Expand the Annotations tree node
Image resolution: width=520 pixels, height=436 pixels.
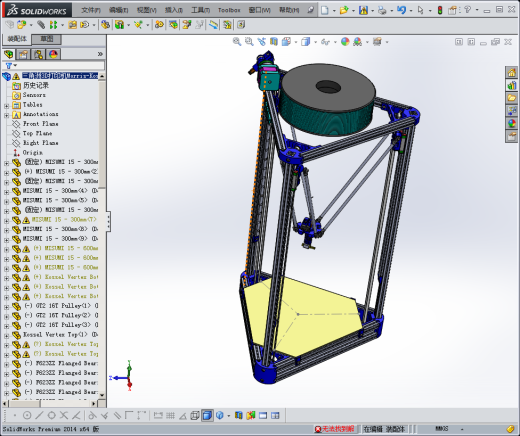6,115
